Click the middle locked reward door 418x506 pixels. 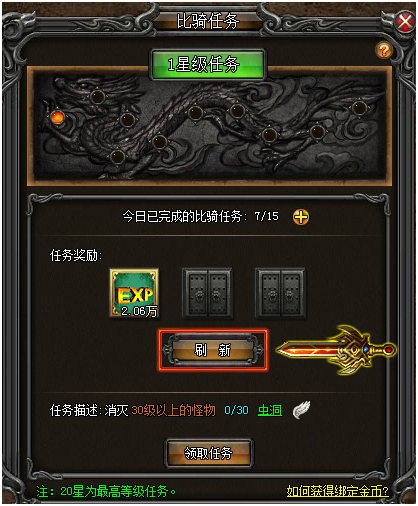click(x=207, y=293)
